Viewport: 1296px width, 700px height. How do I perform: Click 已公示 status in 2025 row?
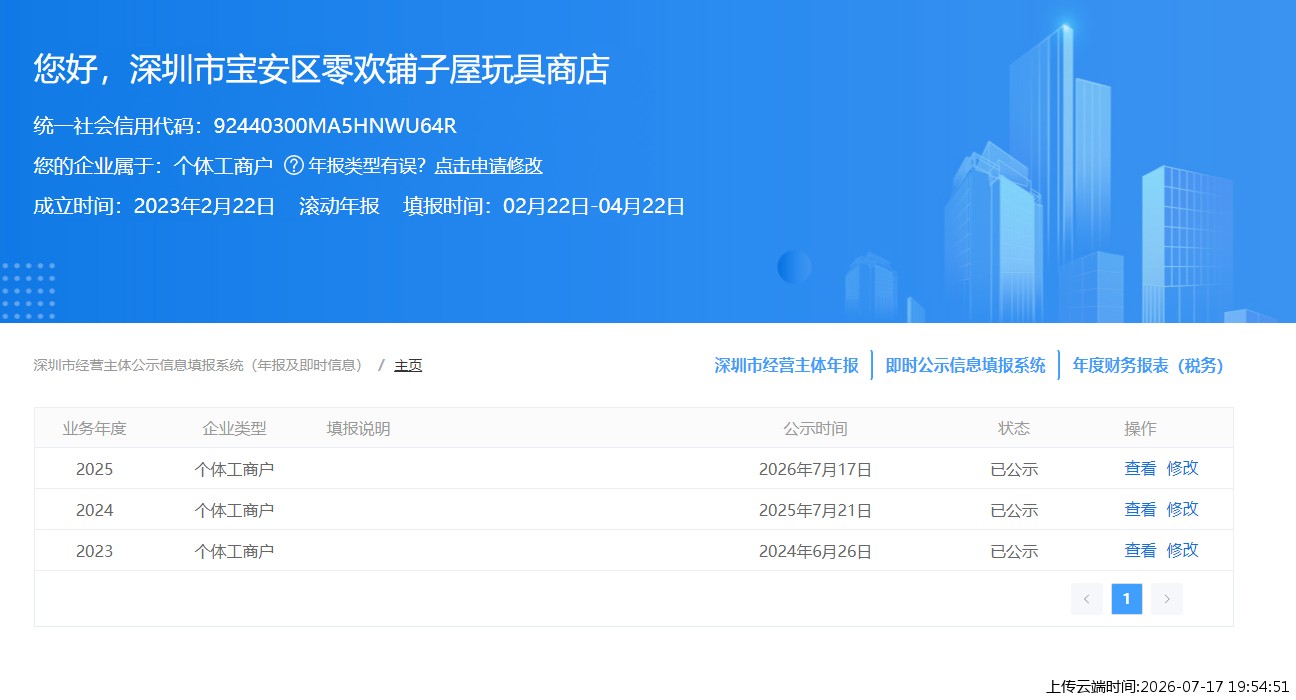point(1014,470)
